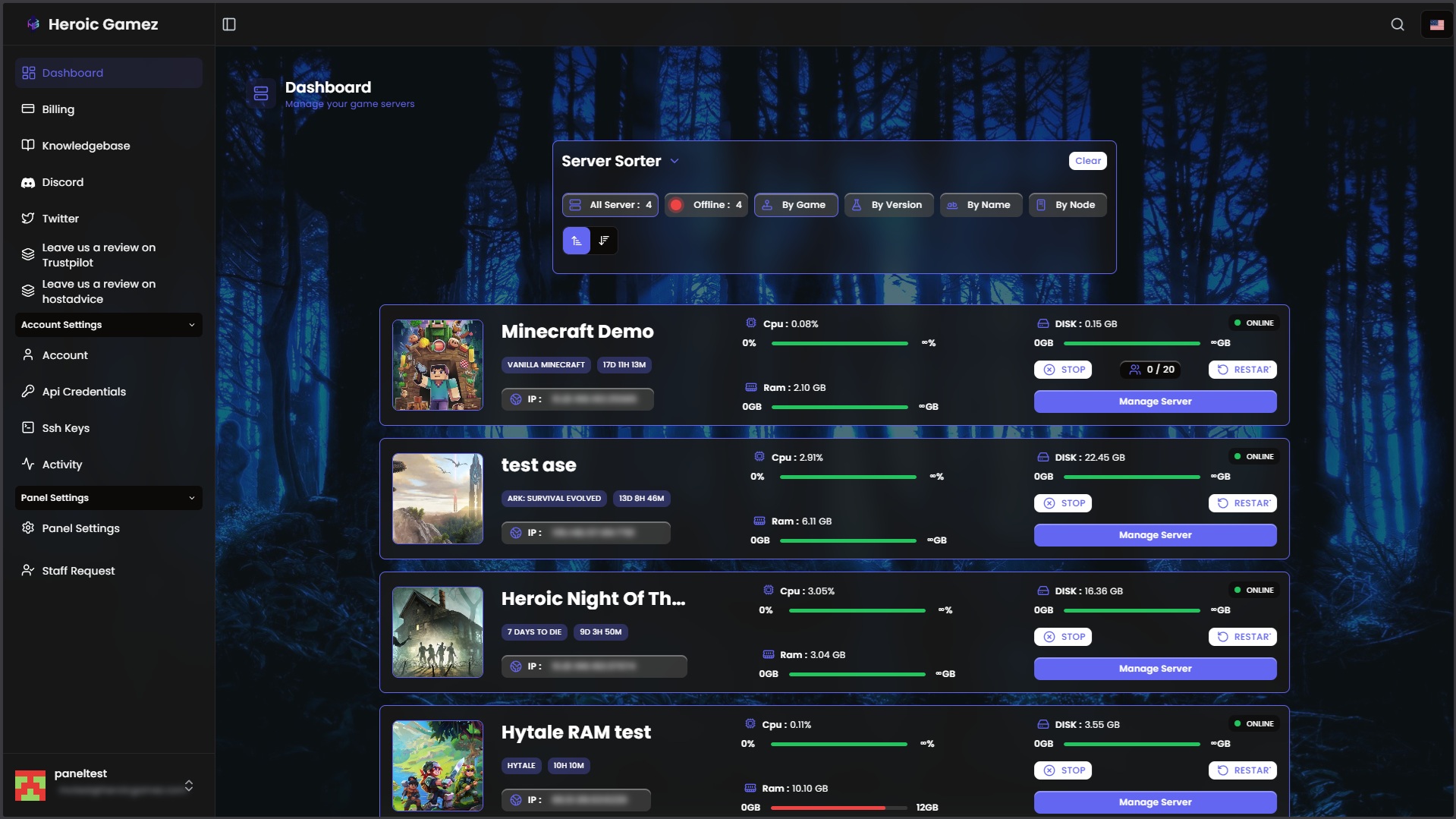The width and height of the screenshot is (1456, 819).
Task: Toggle the Offline servers filter
Action: click(x=706, y=205)
